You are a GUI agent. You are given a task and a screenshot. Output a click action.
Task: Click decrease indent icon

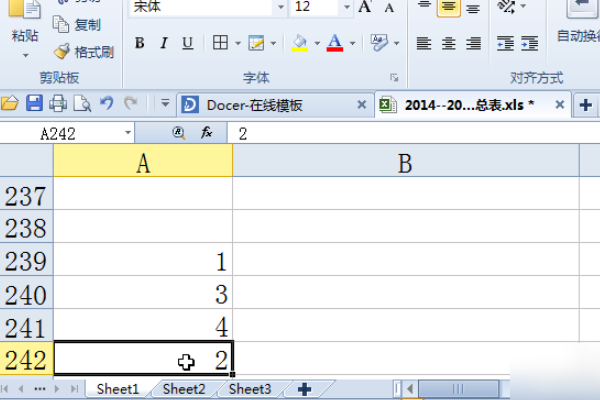pyautogui.click(x=505, y=43)
